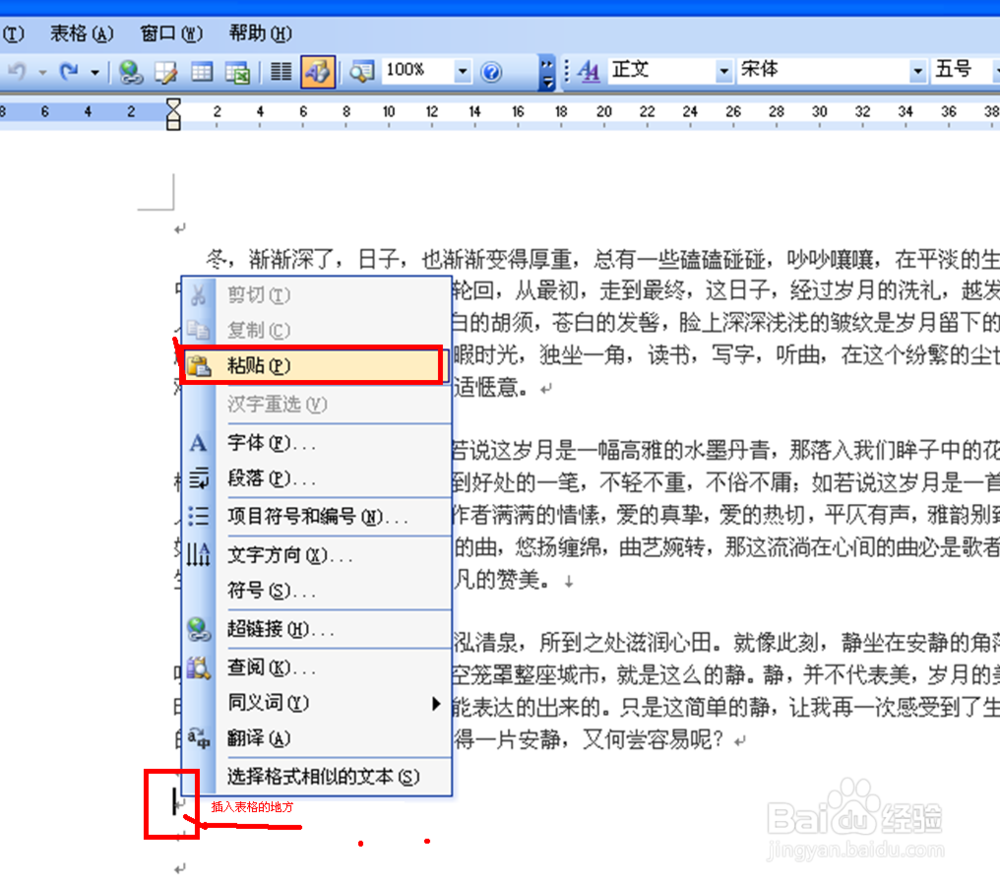Image resolution: width=1000 pixels, height=884 pixels.
Task: Open the 表格(A) menu
Action: click(82, 33)
